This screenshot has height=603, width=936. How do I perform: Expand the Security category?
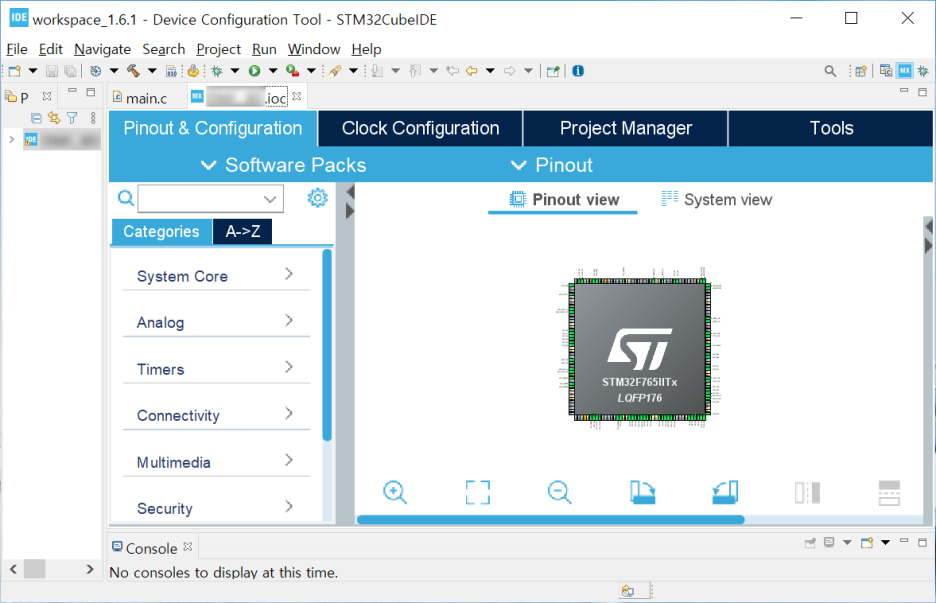tap(216, 508)
